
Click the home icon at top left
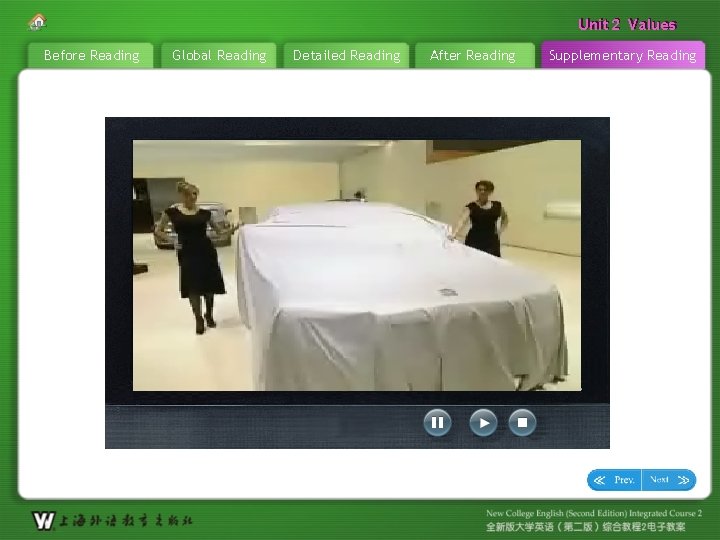click(x=38, y=22)
